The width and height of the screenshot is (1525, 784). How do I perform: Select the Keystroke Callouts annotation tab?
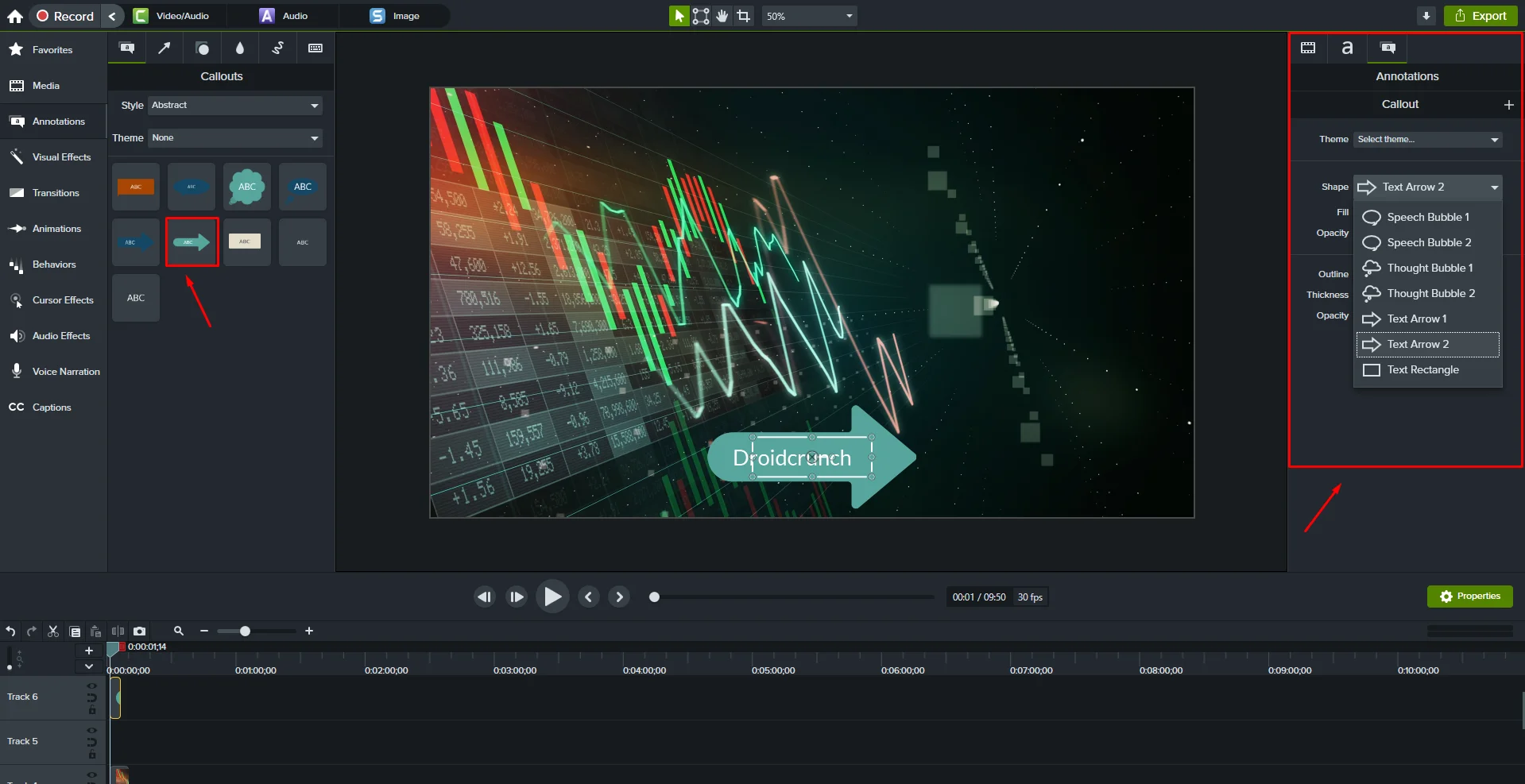(x=315, y=48)
